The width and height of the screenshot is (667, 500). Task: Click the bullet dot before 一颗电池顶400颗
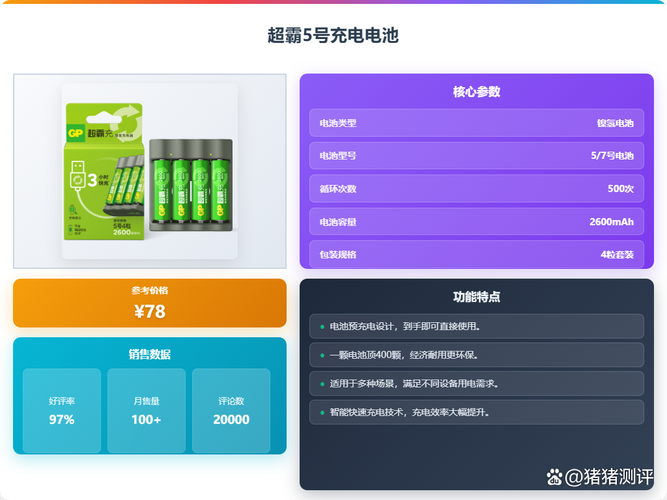pos(321,355)
